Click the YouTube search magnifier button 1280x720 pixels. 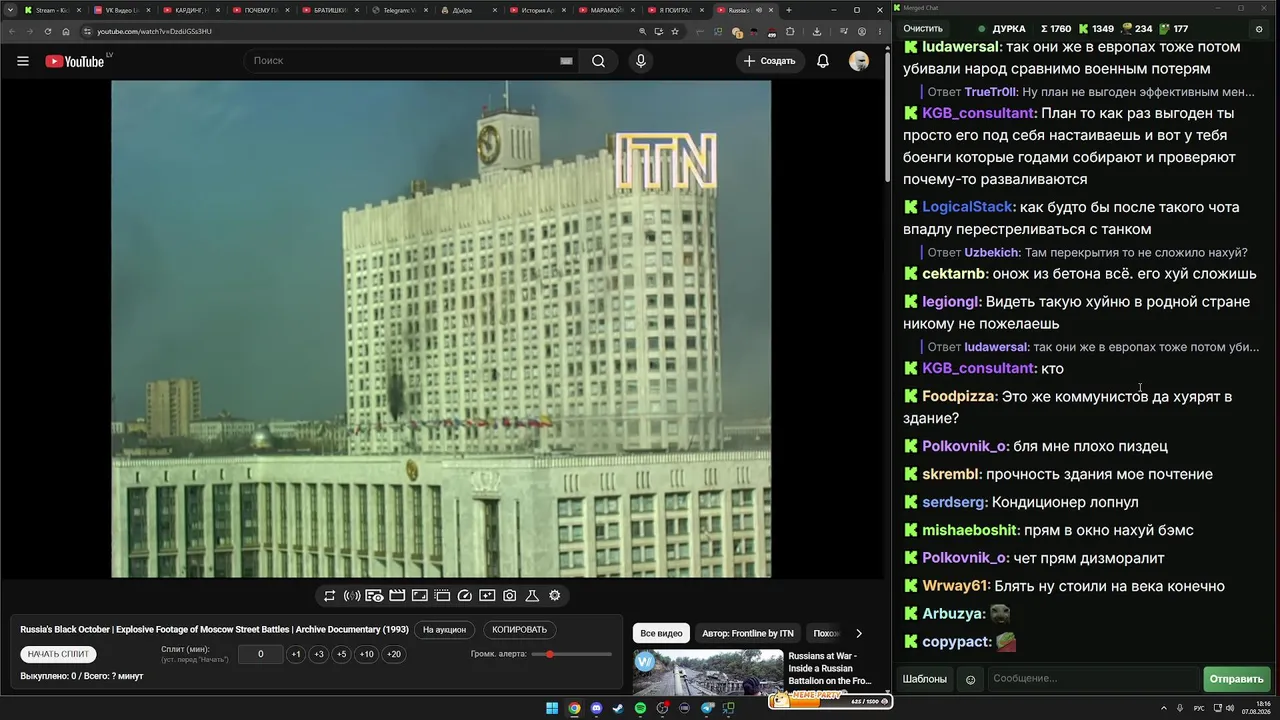[598, 61]
